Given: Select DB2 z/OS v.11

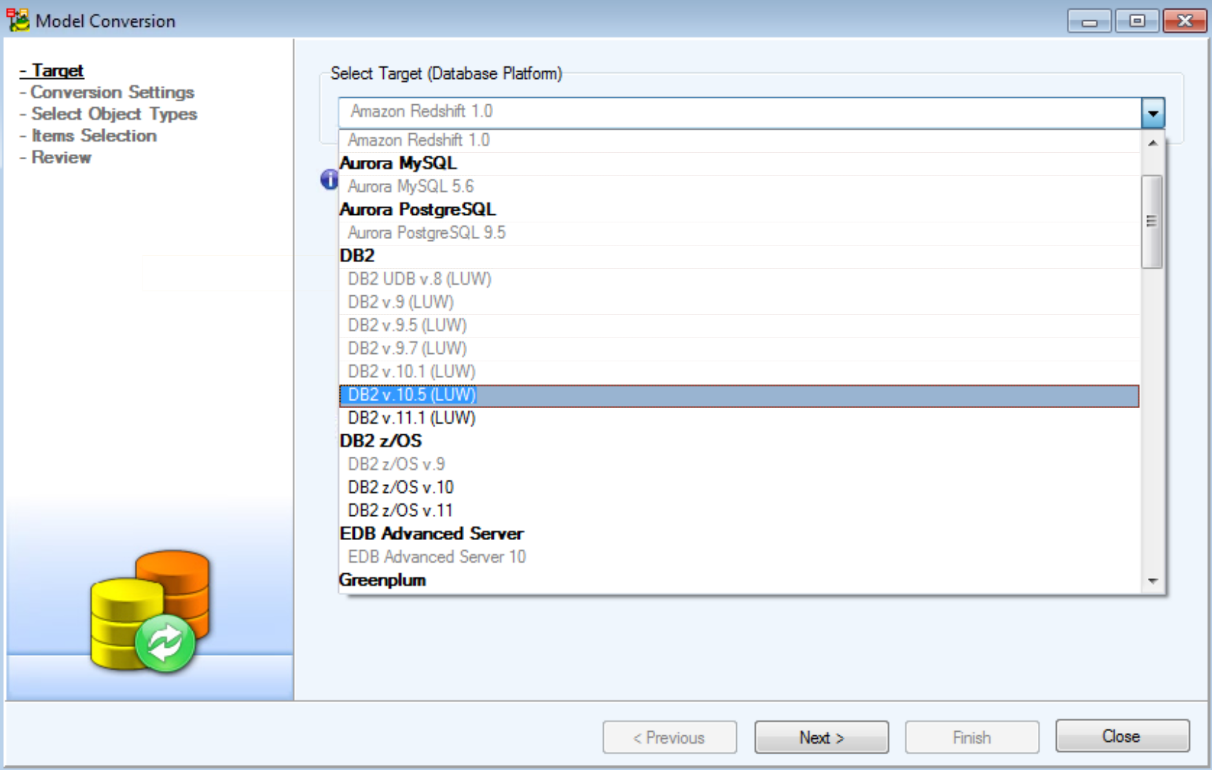Looking at the screenshot, I should (x=740, y=510).
